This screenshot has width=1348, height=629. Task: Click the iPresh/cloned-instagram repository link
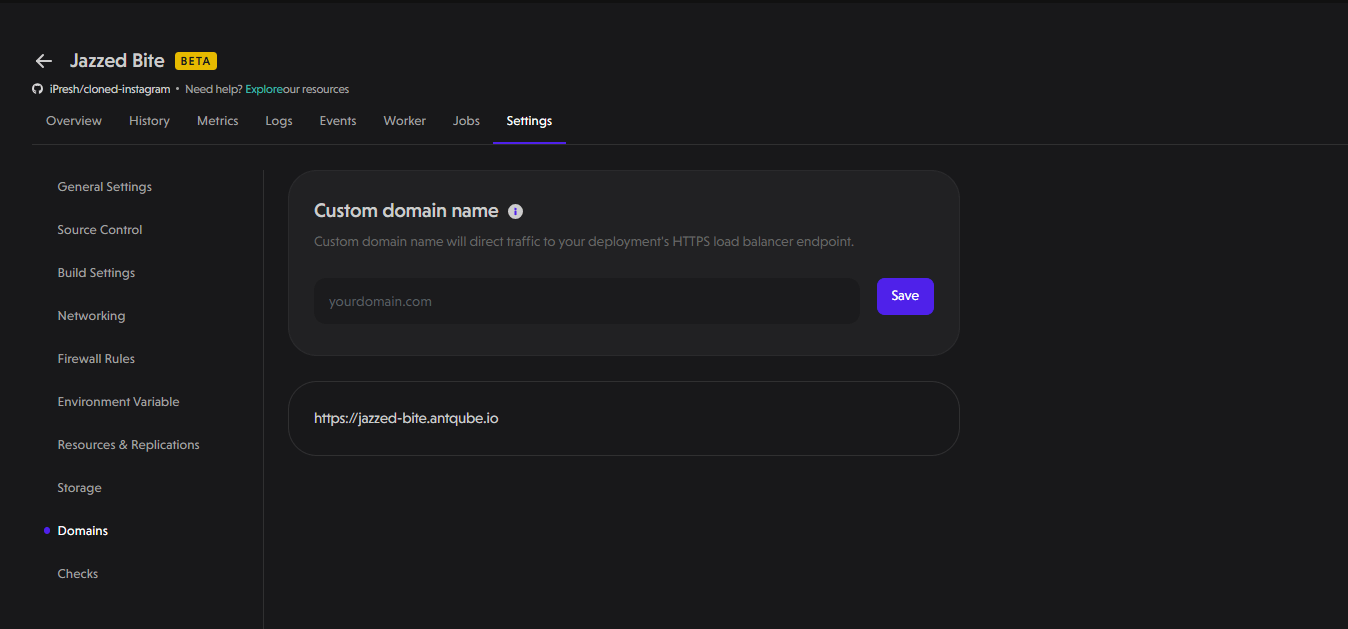click(110, 89)
